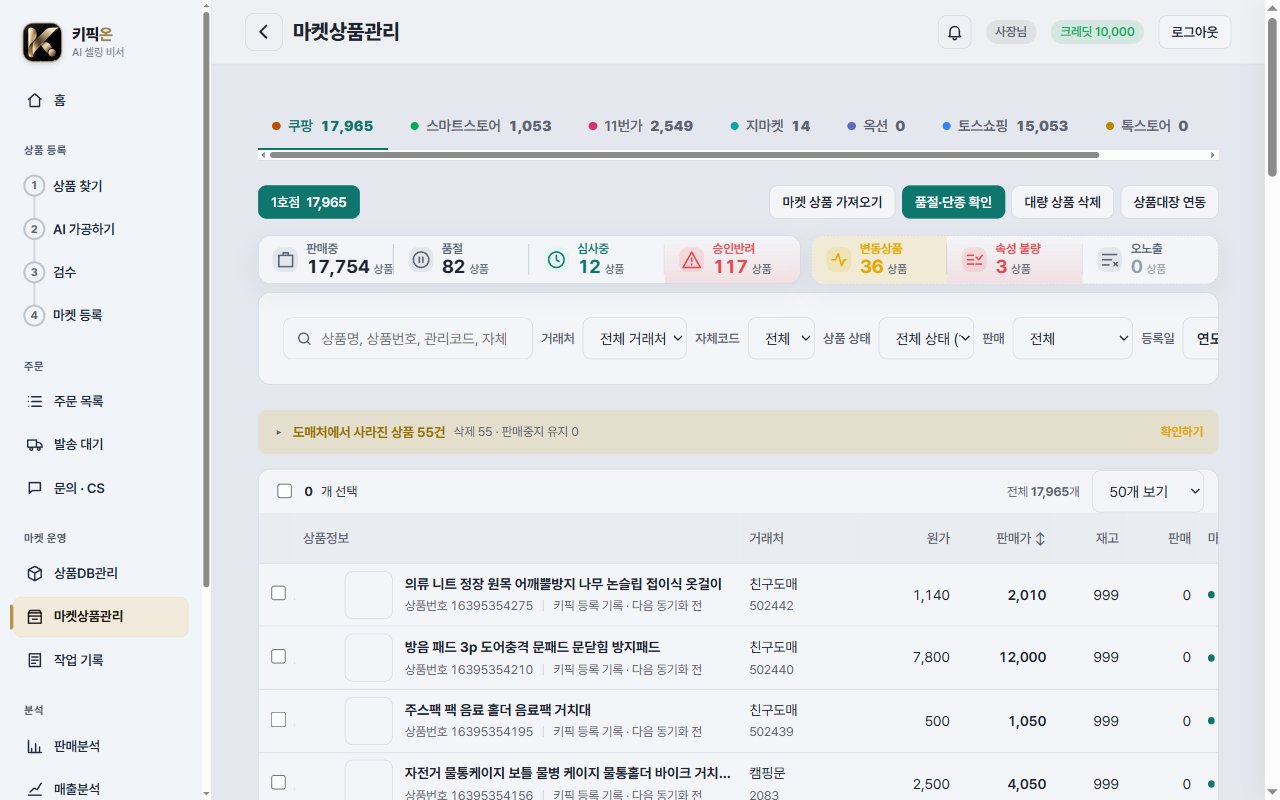
Task: Click the 대량 상품 삭제 button
Action: (x=1062, y=202)
